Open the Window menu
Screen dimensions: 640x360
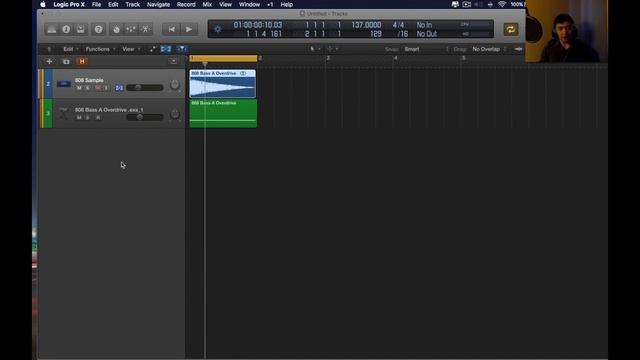click(249, 4)
